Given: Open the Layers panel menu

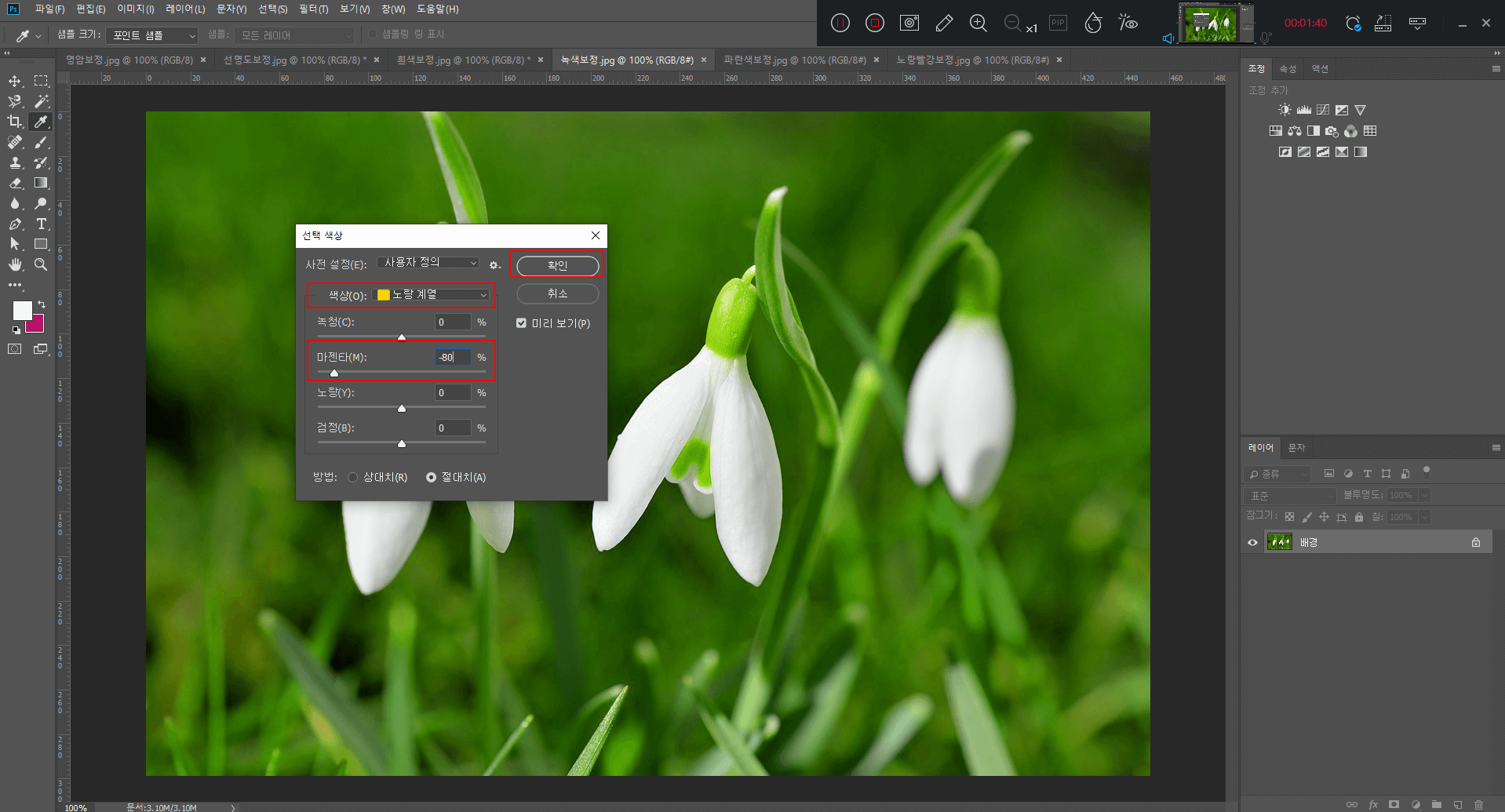Looking at the screenshot, I should tap(1496, 447).
